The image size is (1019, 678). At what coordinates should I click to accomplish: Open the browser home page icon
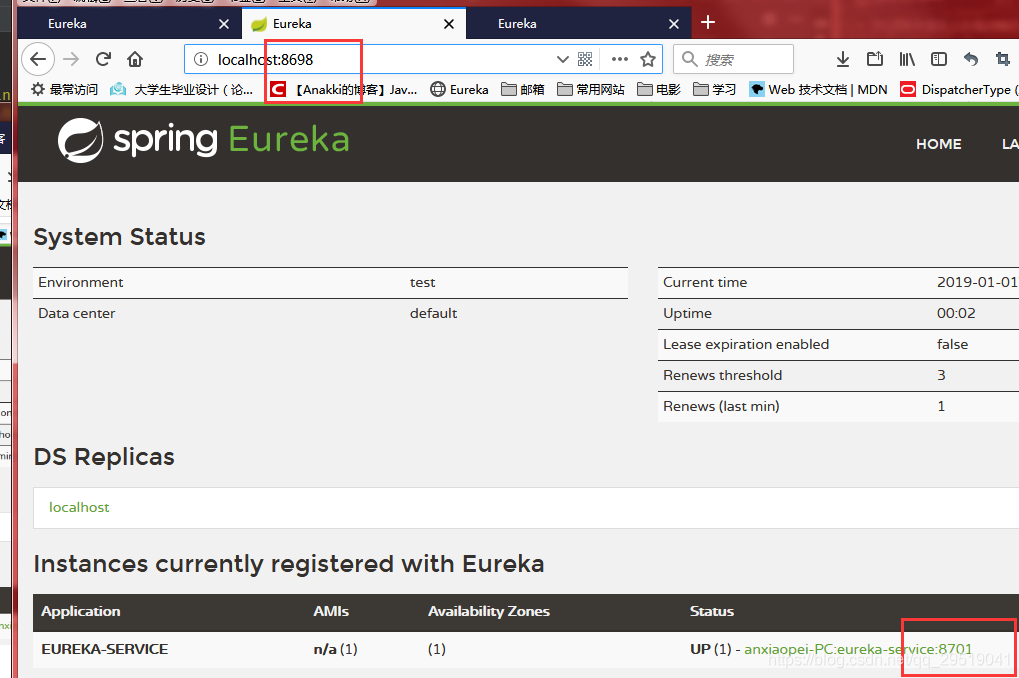135,60
